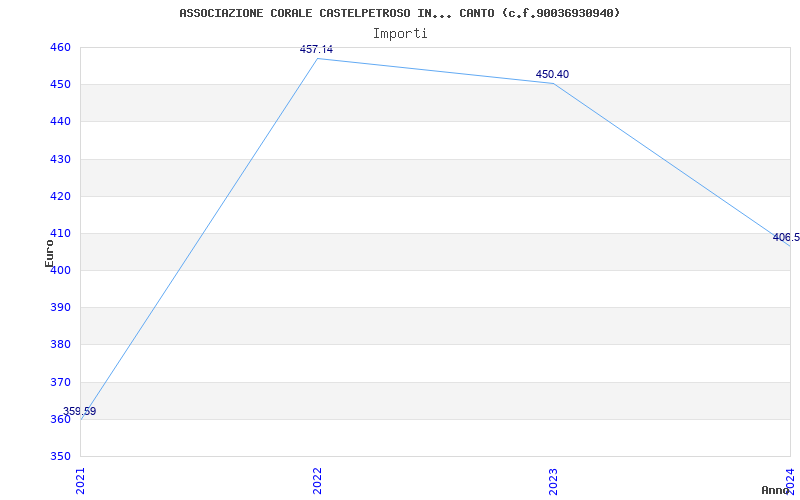Click the 390 y-axis tick label

coord(60,307)
